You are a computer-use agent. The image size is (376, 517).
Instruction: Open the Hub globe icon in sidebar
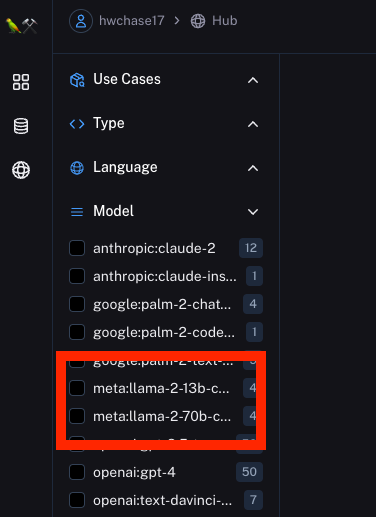21,170
